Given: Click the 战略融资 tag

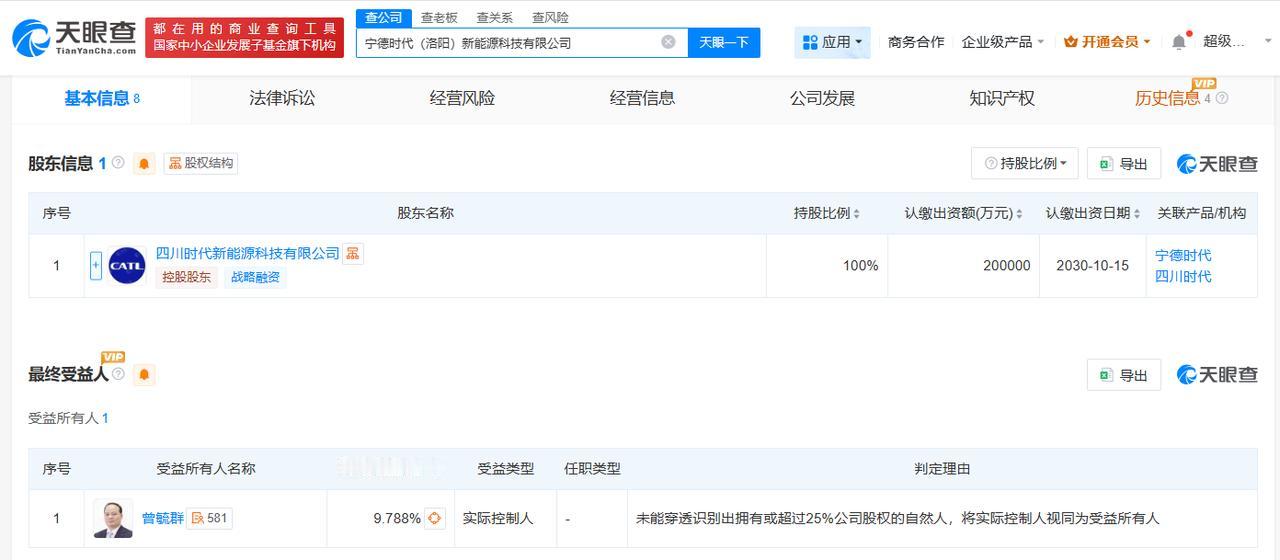Looking at the screenshot, I should point(256,277).
